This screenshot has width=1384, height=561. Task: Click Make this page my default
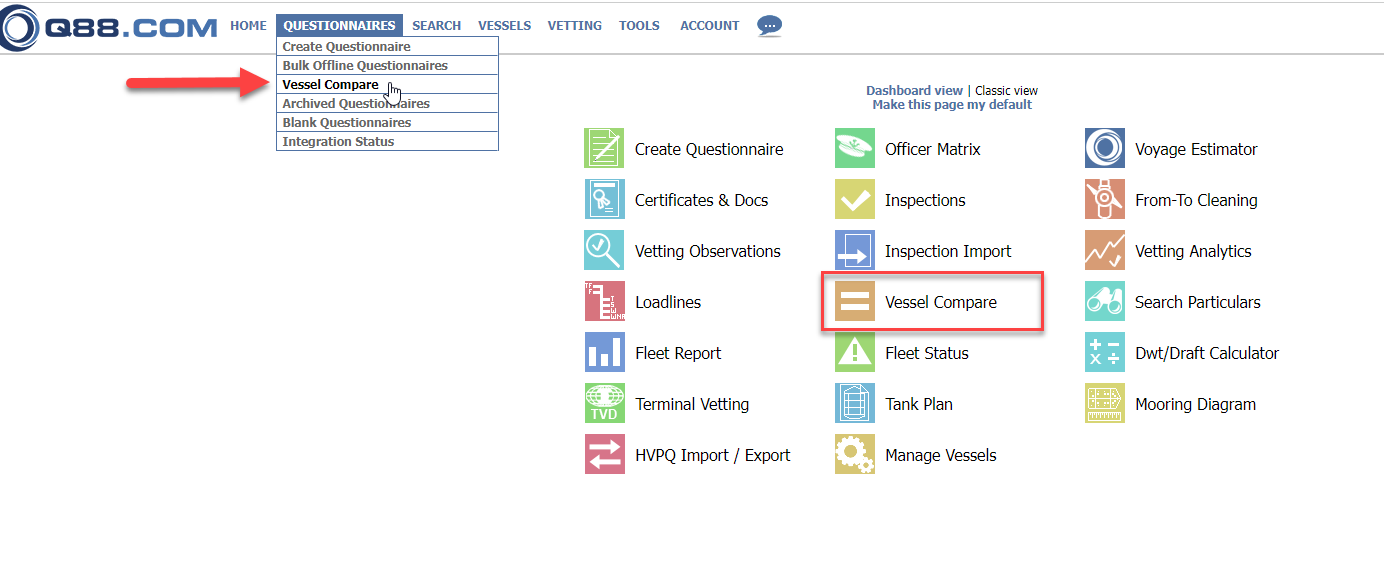(952, 104)
